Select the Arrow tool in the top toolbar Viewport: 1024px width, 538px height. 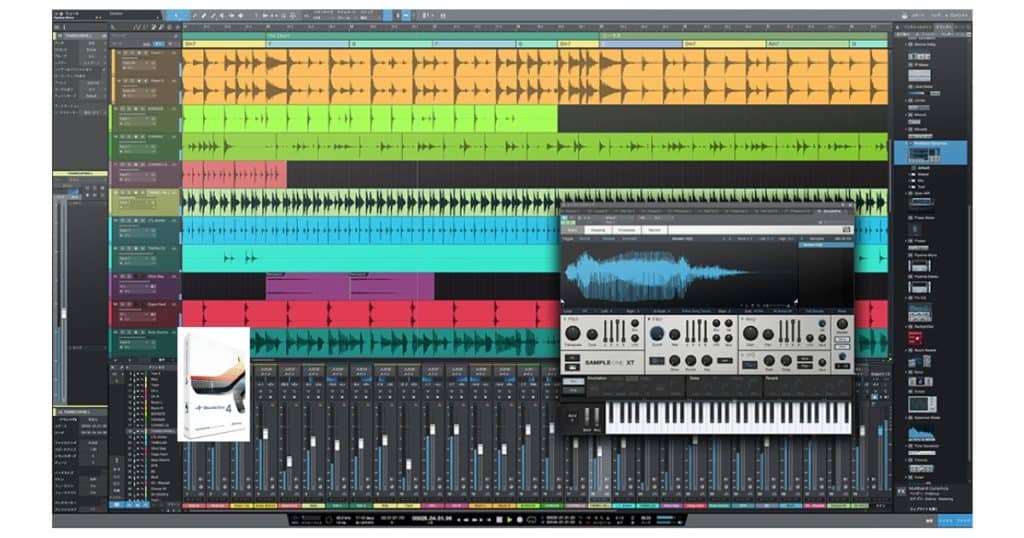[177, 16]
